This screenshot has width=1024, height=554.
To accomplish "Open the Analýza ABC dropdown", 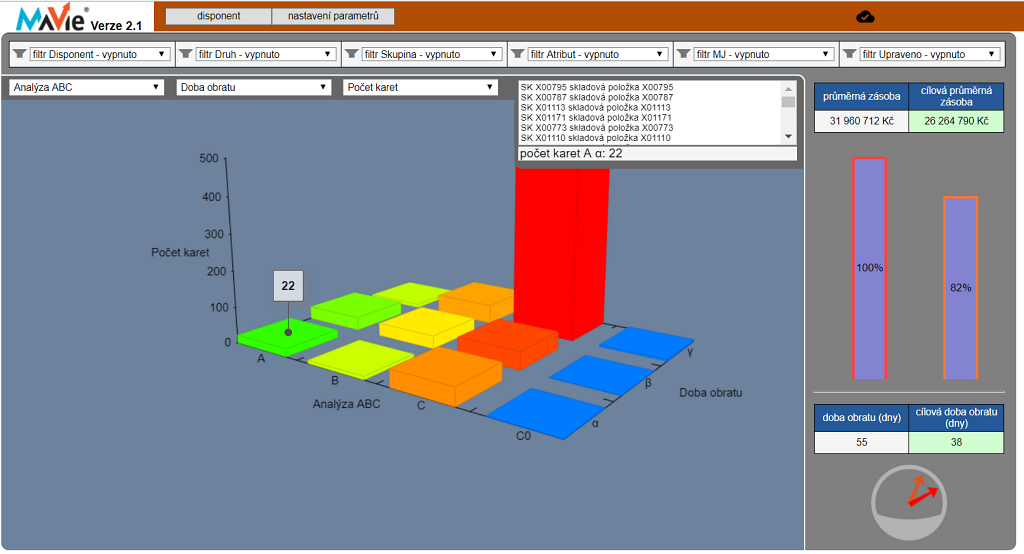I will coord(86,87).
